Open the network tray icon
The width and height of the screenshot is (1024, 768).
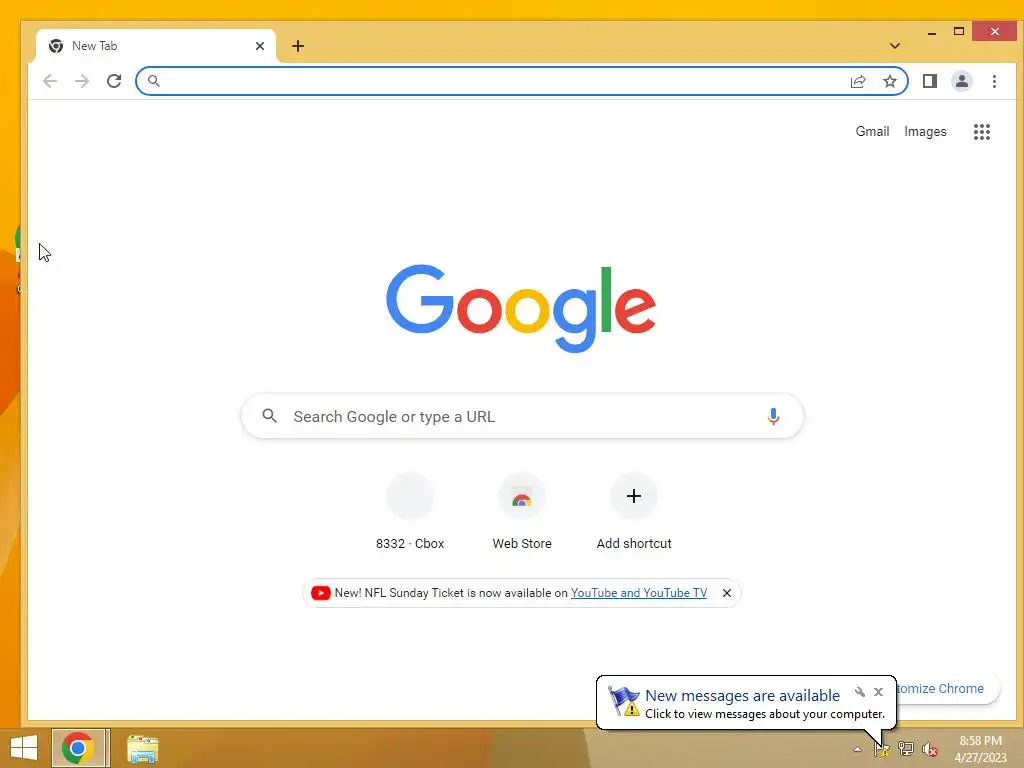905,749
